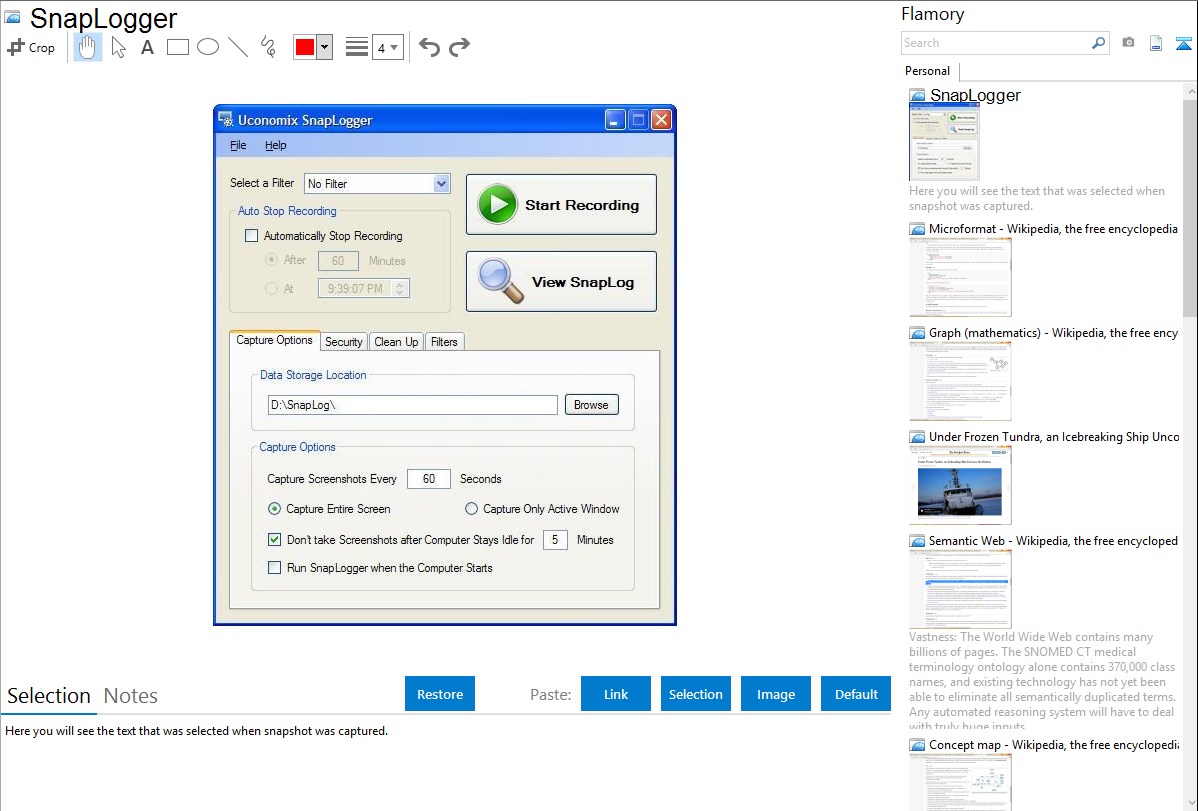The width and height of the screenshot is (1198, 811).
Task: Open the Help menu in Uconomix SnapLogger
Action: click(276, 145)
